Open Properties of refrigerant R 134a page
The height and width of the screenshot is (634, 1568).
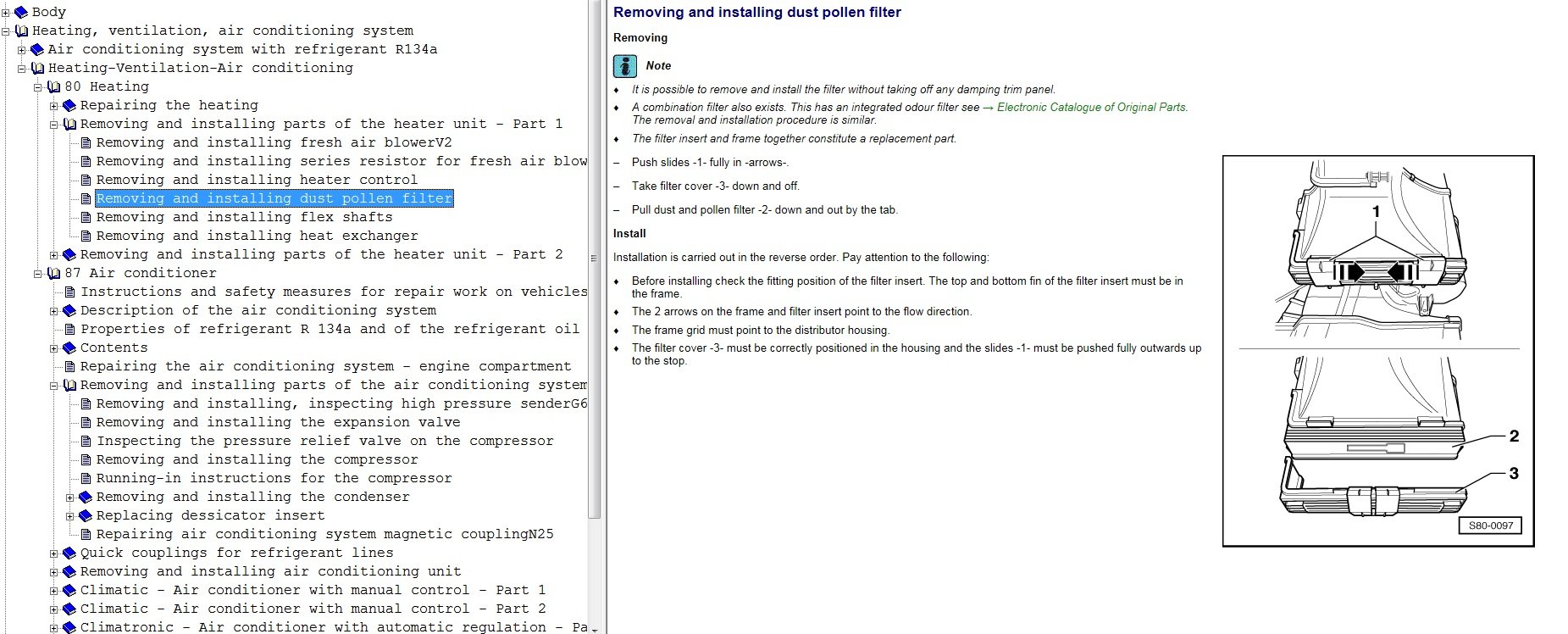click(x=330, y=330)
